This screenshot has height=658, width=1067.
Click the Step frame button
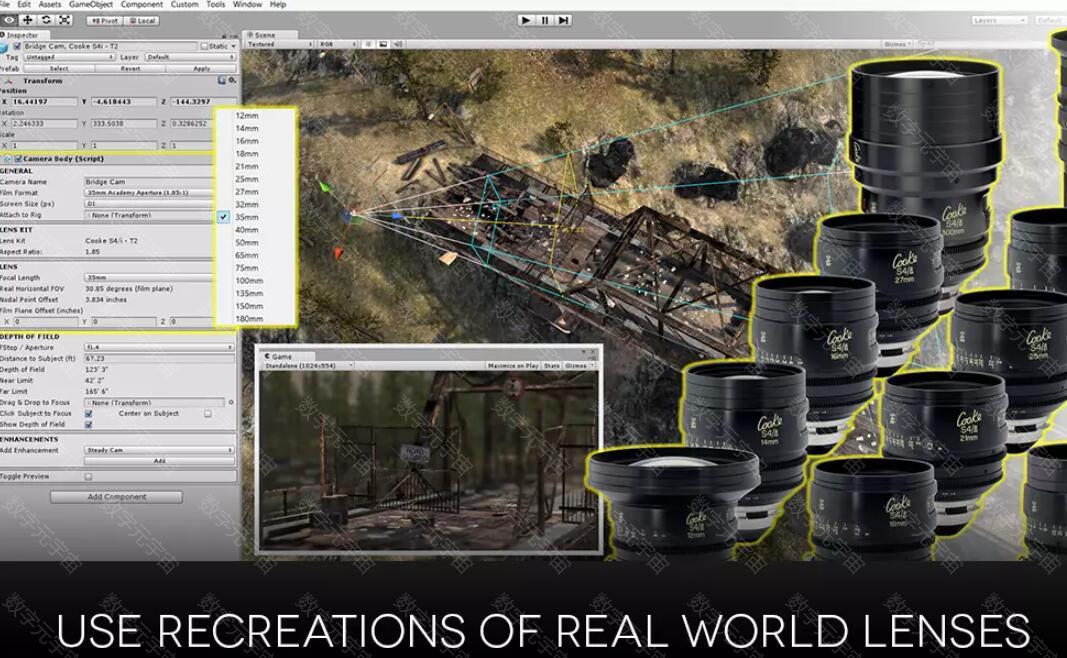pyautogui.click(x=563, y=20)
